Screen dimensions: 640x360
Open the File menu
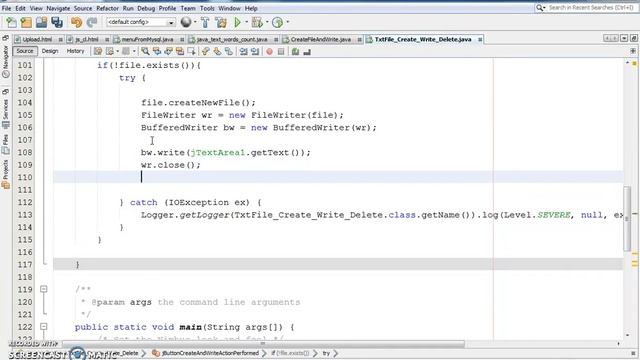(x=7, y=8)
